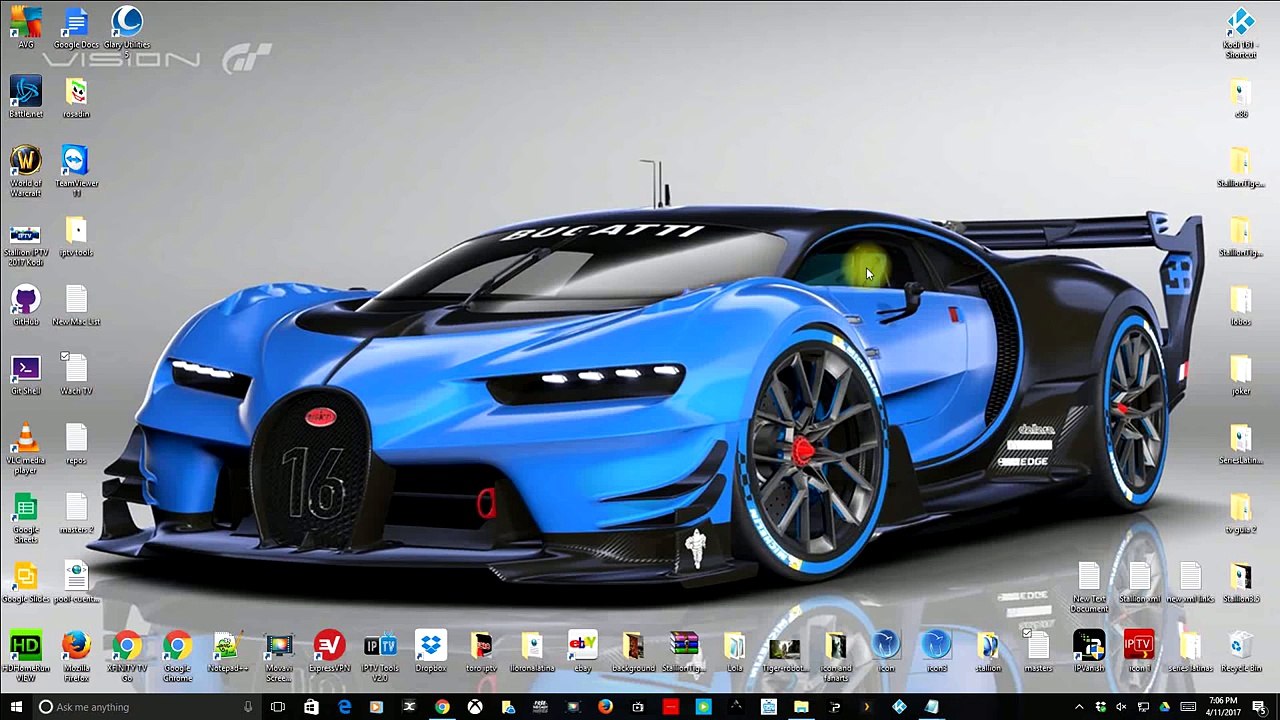This screenshot has width=1280, height=720.
Task: Open the Windows Start menu
Action: tap(16, 707)
